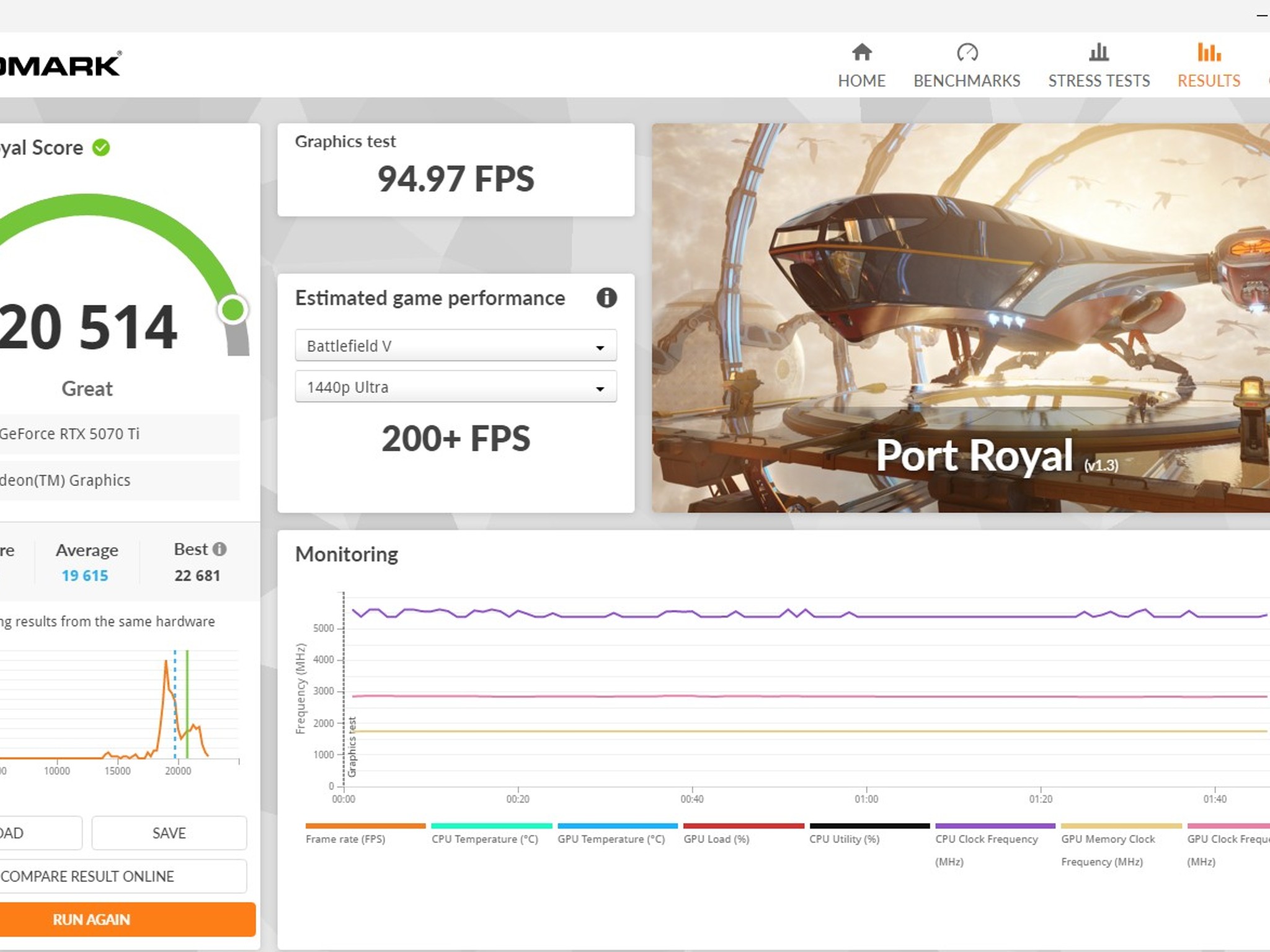Toggle the GPU Memory Clock Frequency legend
The image size is (1270, 952).
[x=1121, y=846]
